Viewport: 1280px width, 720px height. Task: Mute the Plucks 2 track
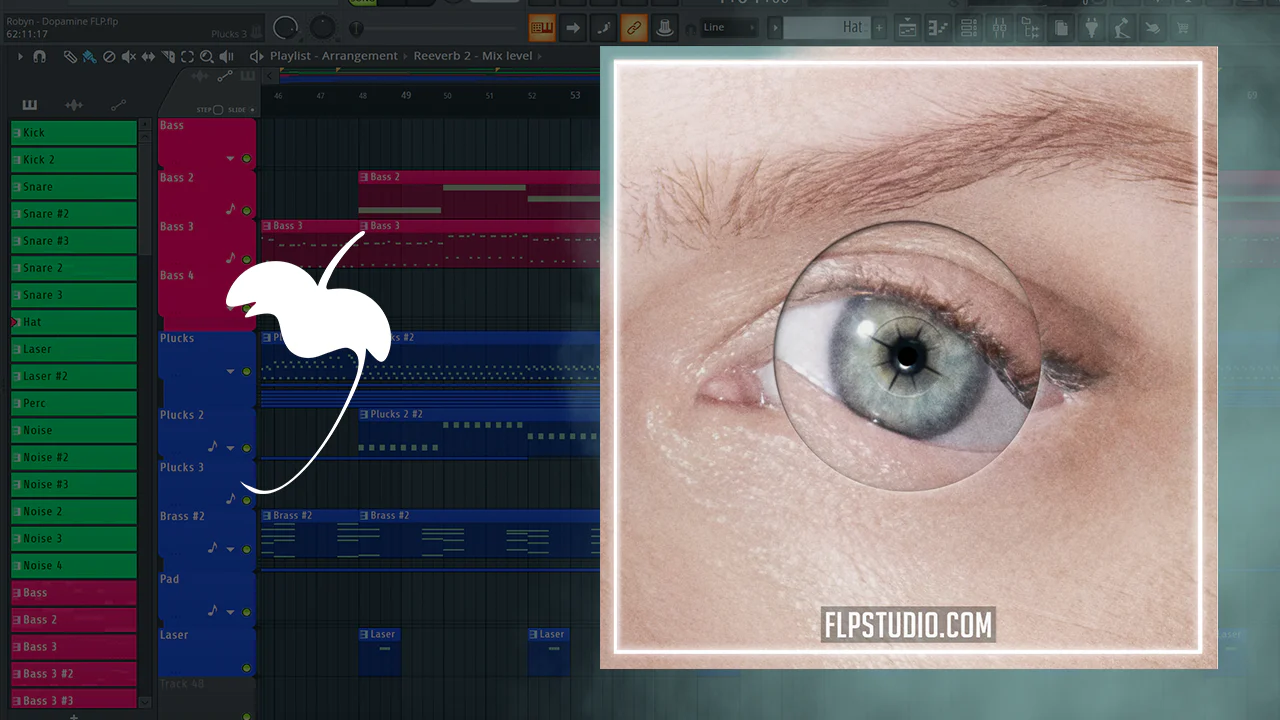click(x=246, y=447)
